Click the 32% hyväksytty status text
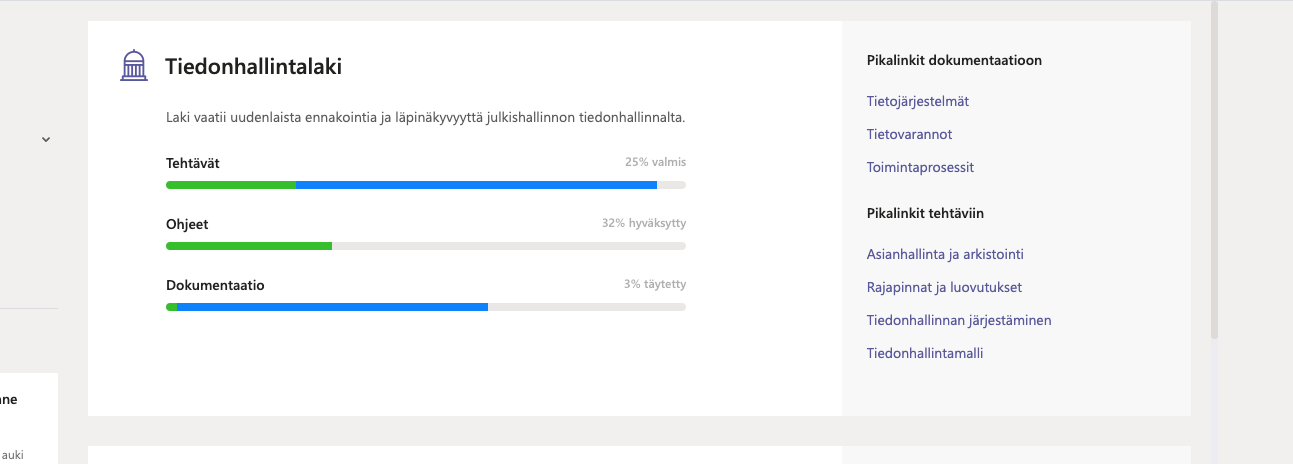This screenshot has height=464, width=1293. [x=644, y=223]
